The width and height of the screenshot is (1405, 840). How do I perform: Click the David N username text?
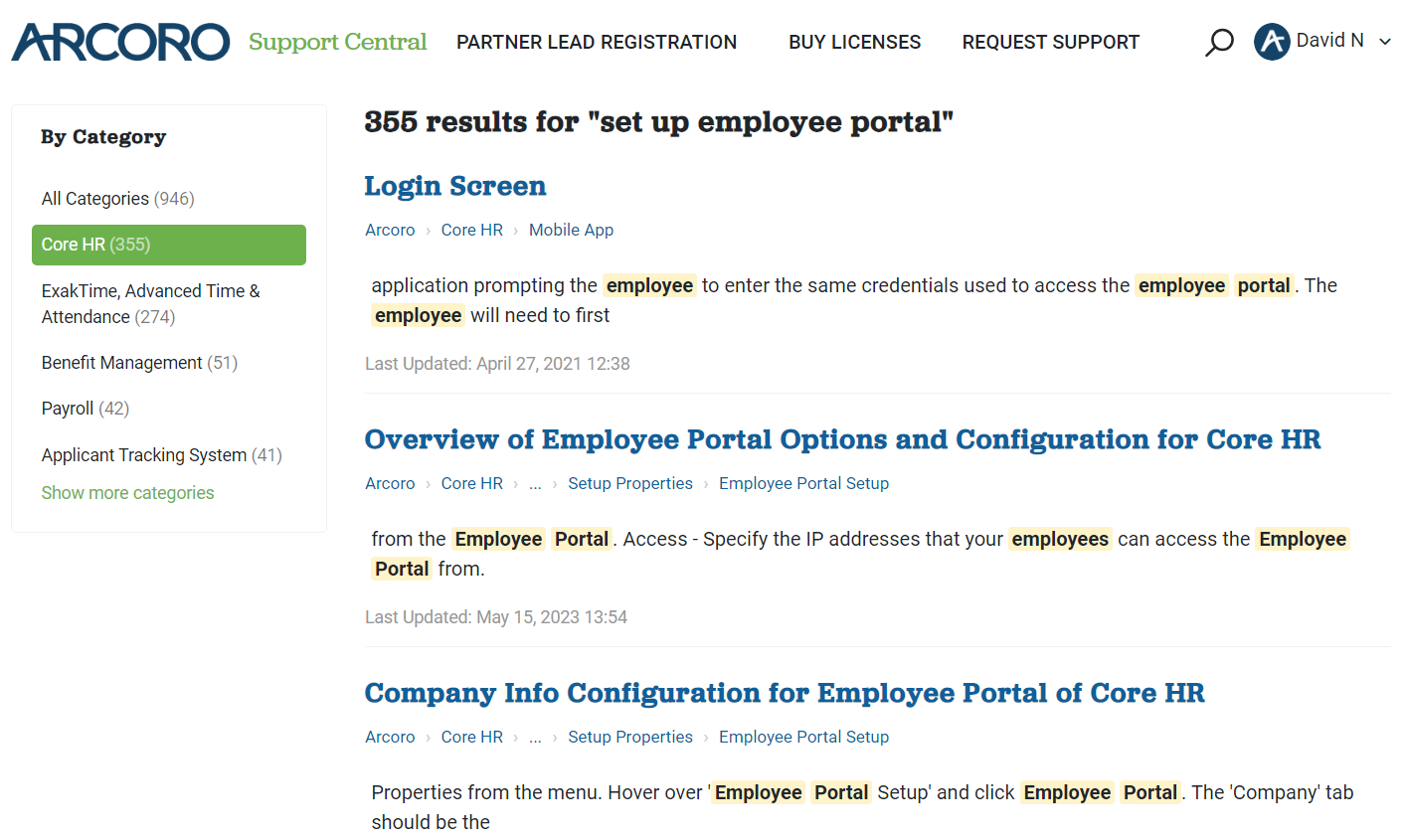tap(1330, 41)
